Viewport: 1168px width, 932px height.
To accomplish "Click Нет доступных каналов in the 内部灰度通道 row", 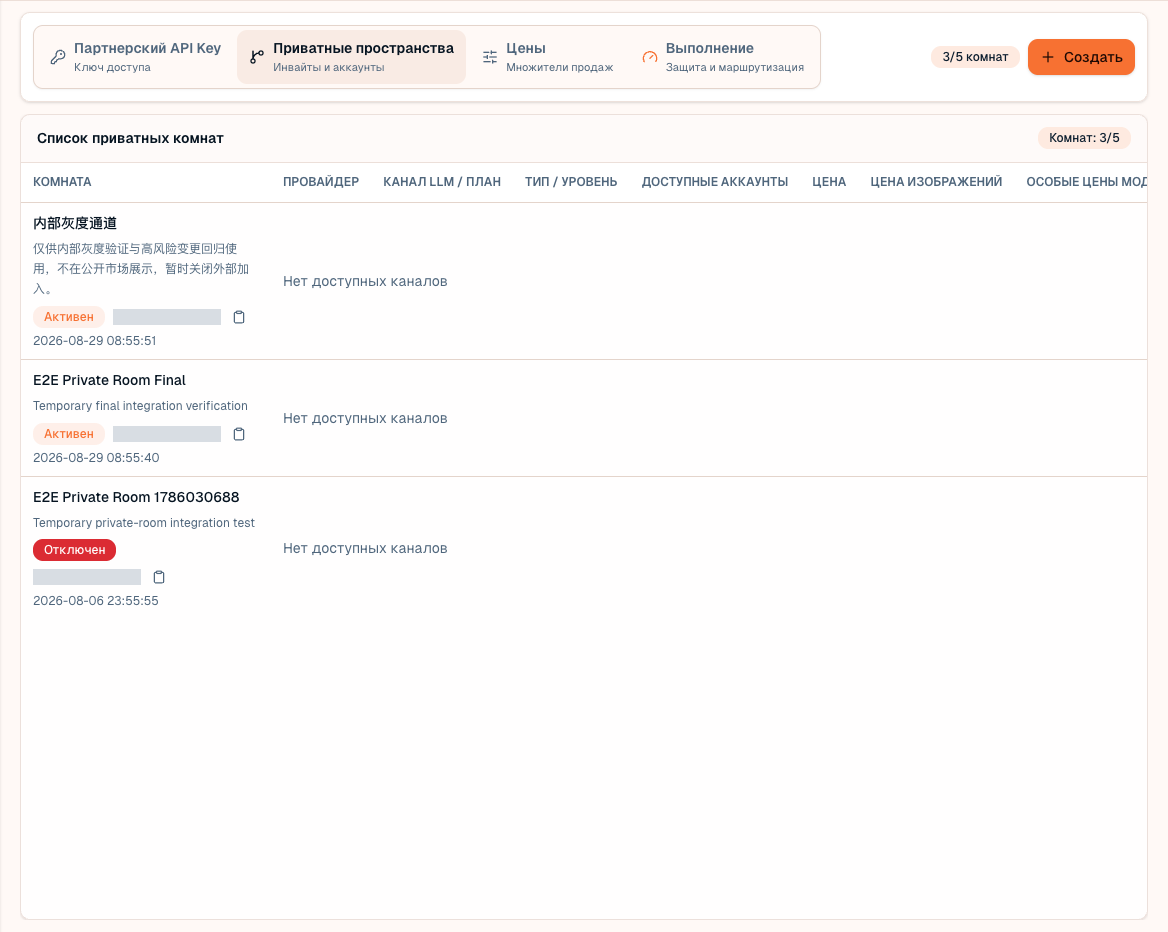I will point(365,282).
